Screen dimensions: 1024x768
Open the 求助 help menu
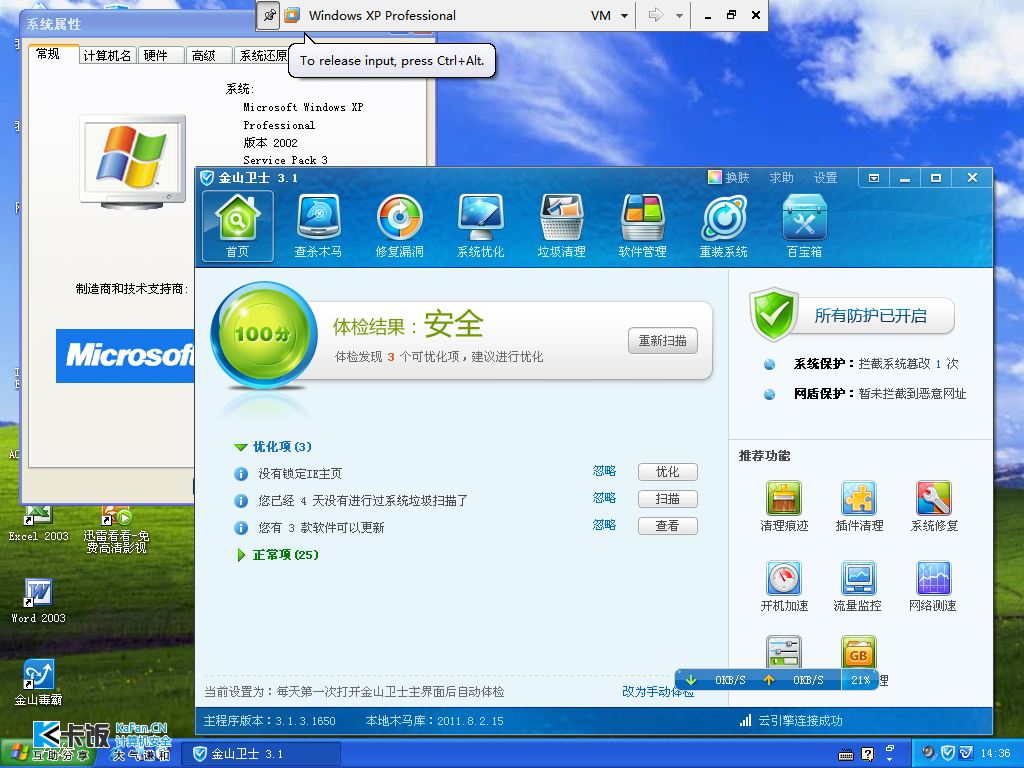(781, 178)
